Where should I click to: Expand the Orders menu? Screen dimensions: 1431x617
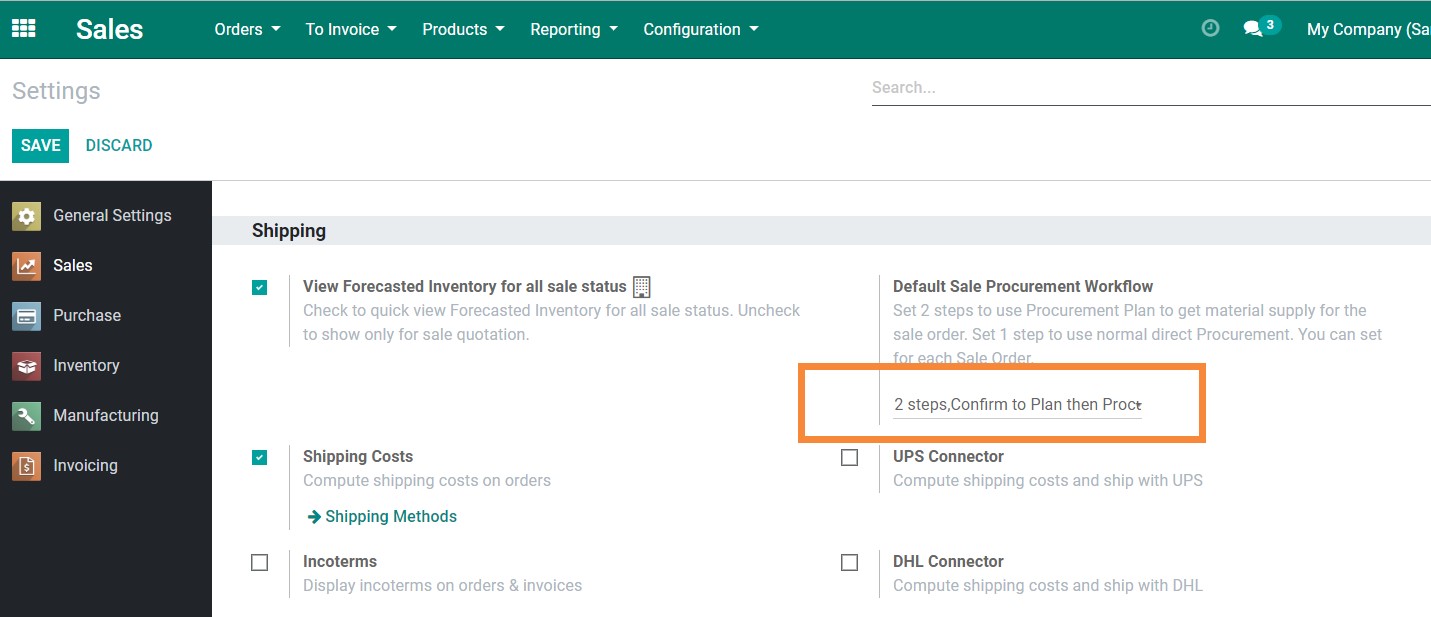pos(247,29)
